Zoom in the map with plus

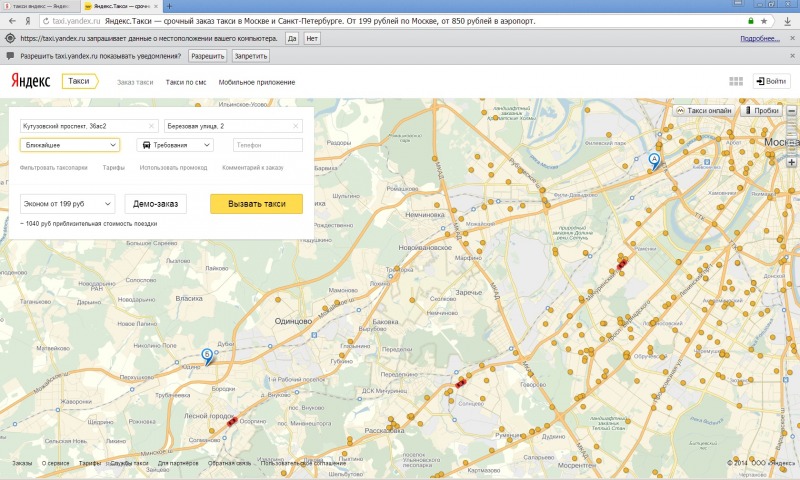coord(791,162)
